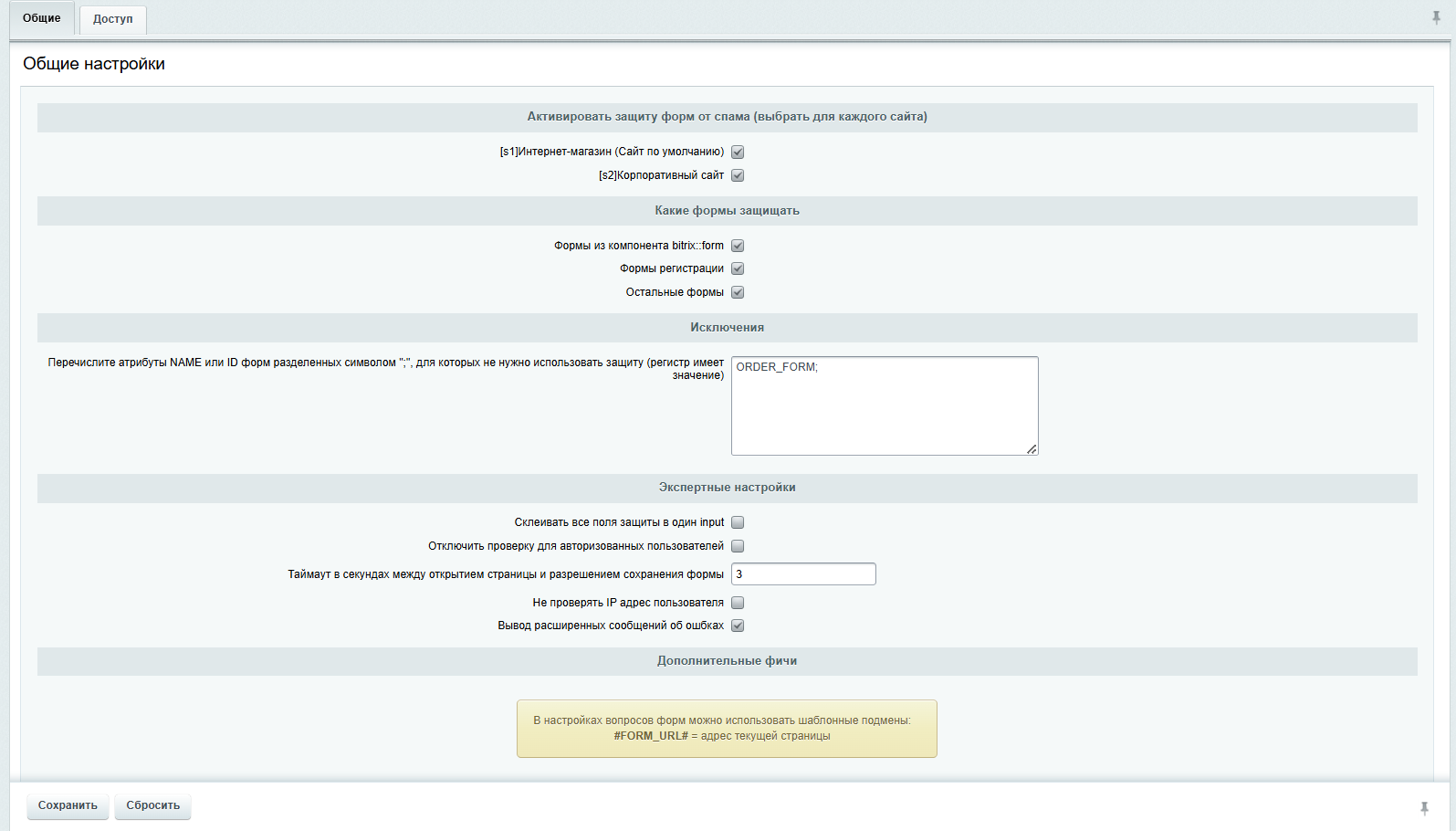Toggle the [s1]Интернет-магазин site checkbox
1456x831 pixels.
[x=738, y=153]
